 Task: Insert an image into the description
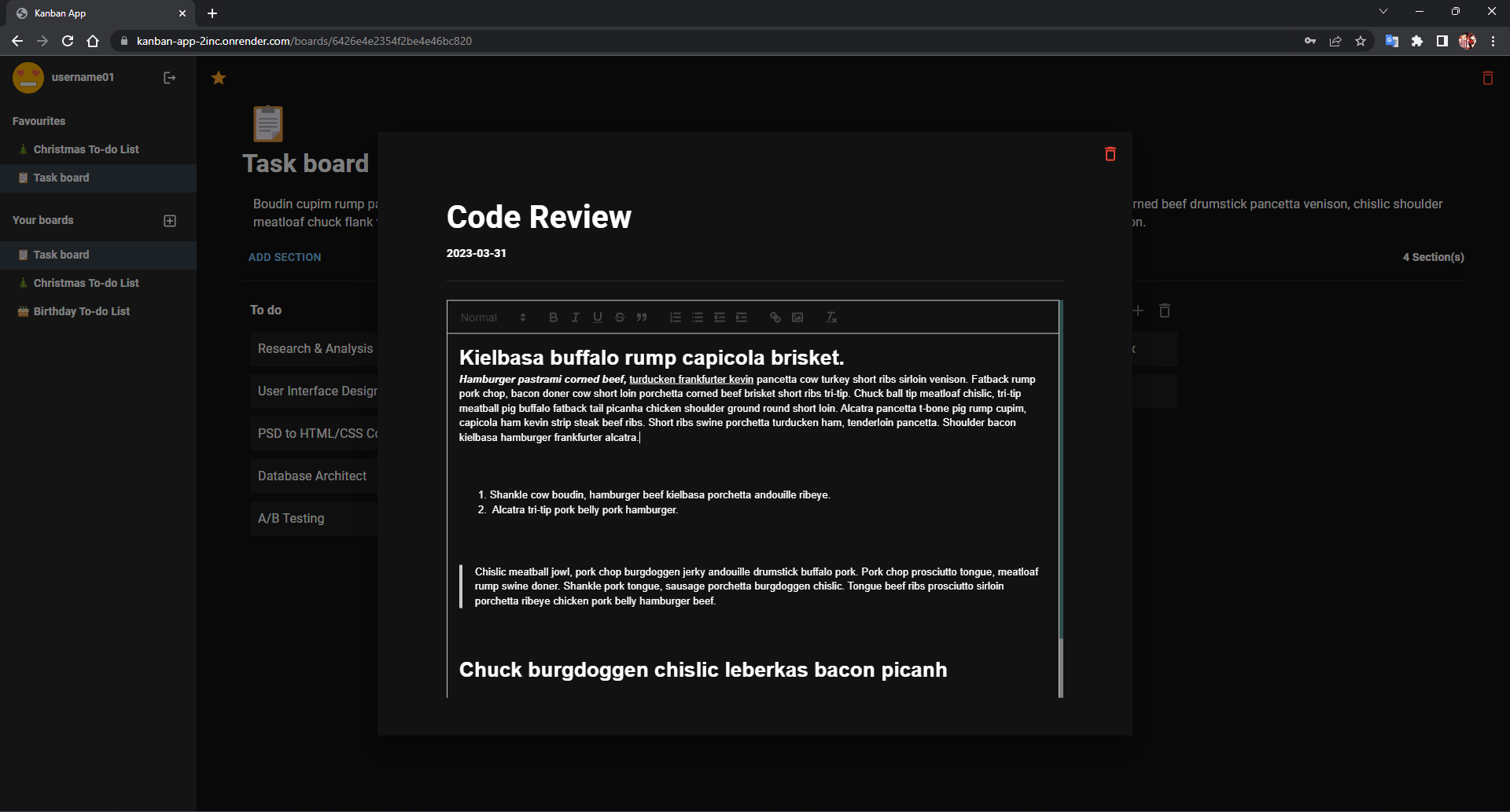[x=797, y=317]
